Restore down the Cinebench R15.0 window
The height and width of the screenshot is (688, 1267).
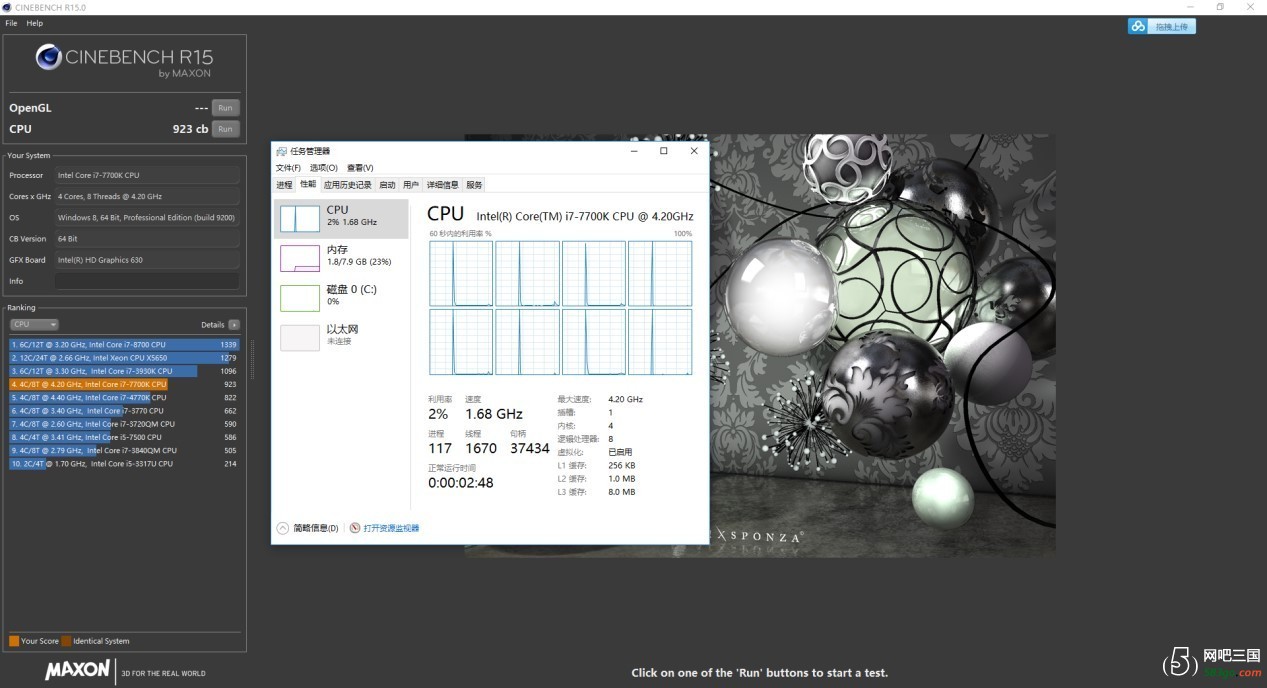[1220, 7]
